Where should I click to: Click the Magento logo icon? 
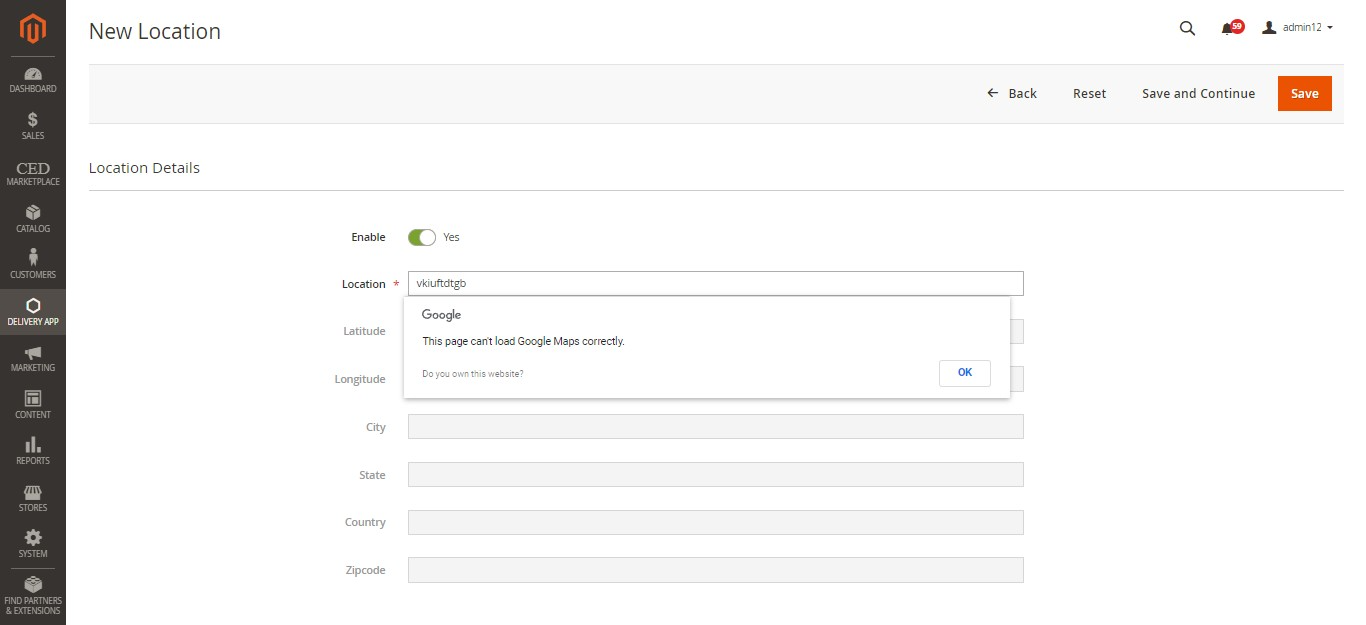(x=33, y=30)
